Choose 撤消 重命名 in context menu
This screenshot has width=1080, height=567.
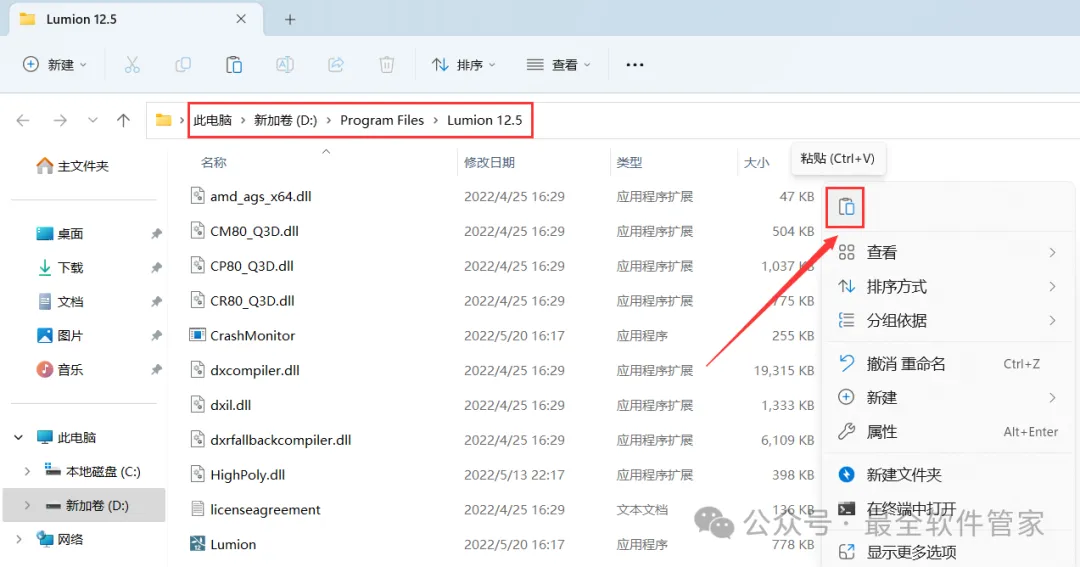point(947,364)
